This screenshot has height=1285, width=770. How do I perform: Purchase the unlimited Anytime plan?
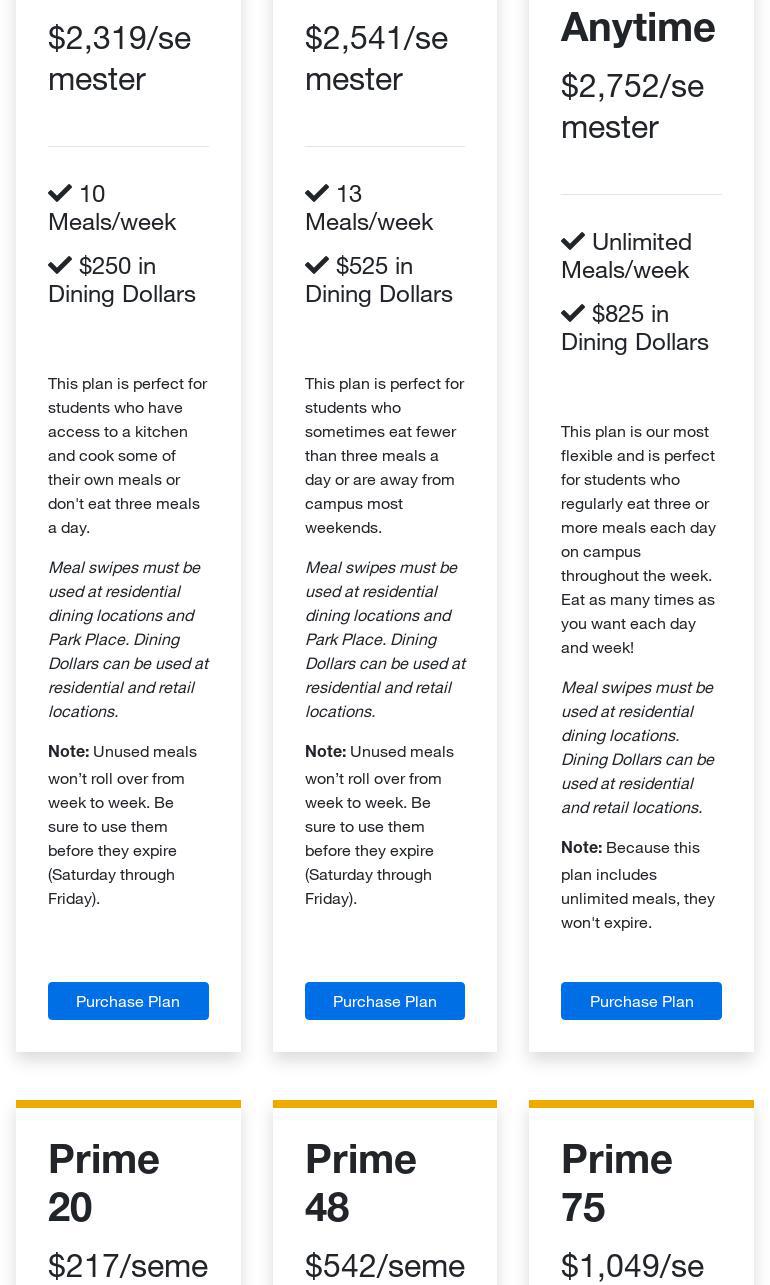641,1001
